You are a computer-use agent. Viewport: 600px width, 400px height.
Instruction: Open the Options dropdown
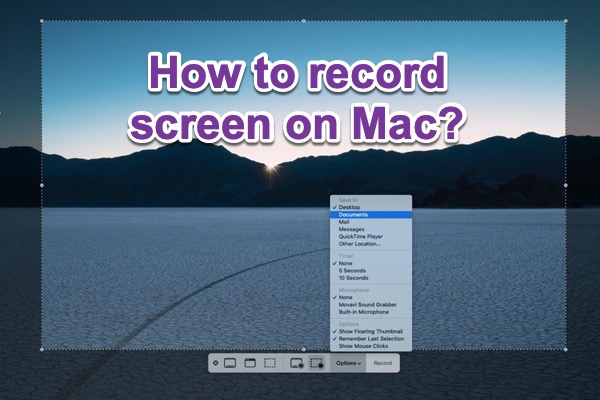[x=348, y=363]
